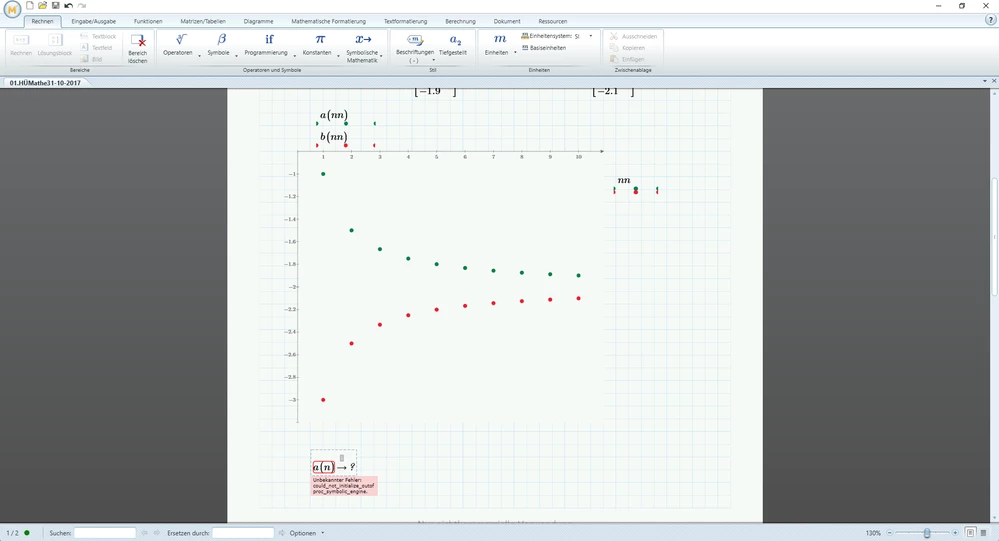The width and height of the screenshot is (999, 541).
Task: Insert a Textblock
Action: [x=98, y=36]
